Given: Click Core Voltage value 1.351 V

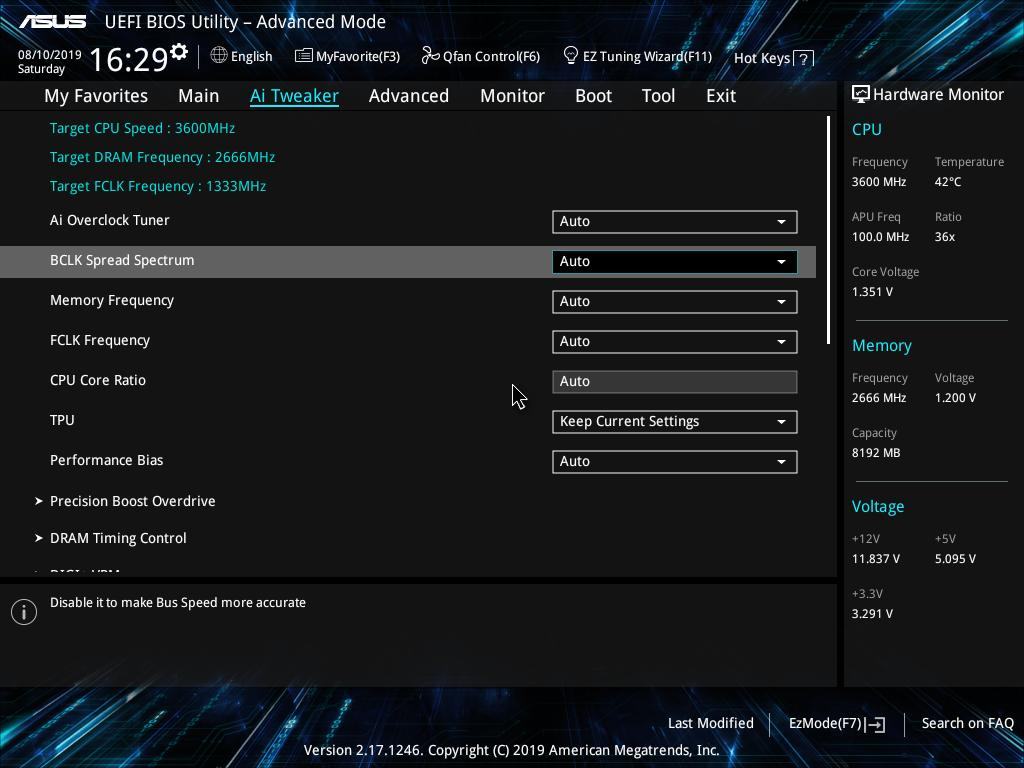Looking at the screenshot, I should tap(872, 292).
